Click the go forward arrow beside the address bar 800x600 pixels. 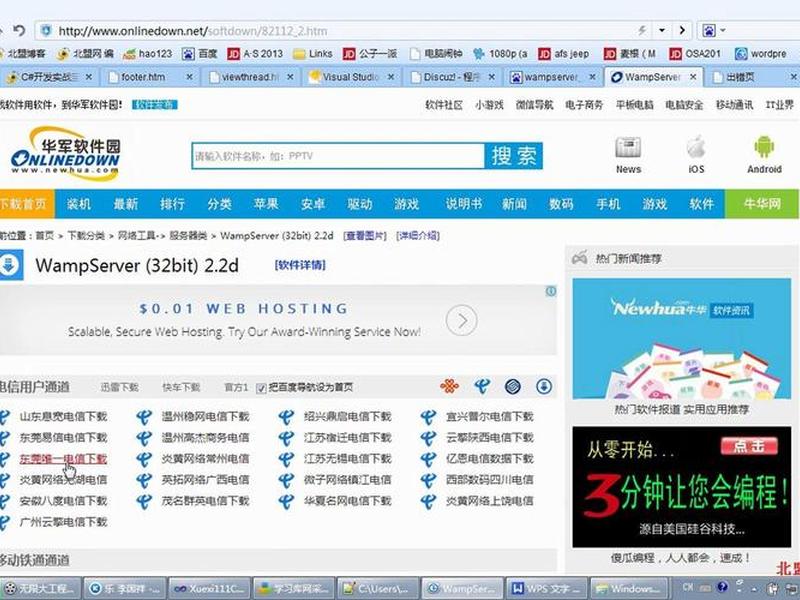tap(682, 31)
